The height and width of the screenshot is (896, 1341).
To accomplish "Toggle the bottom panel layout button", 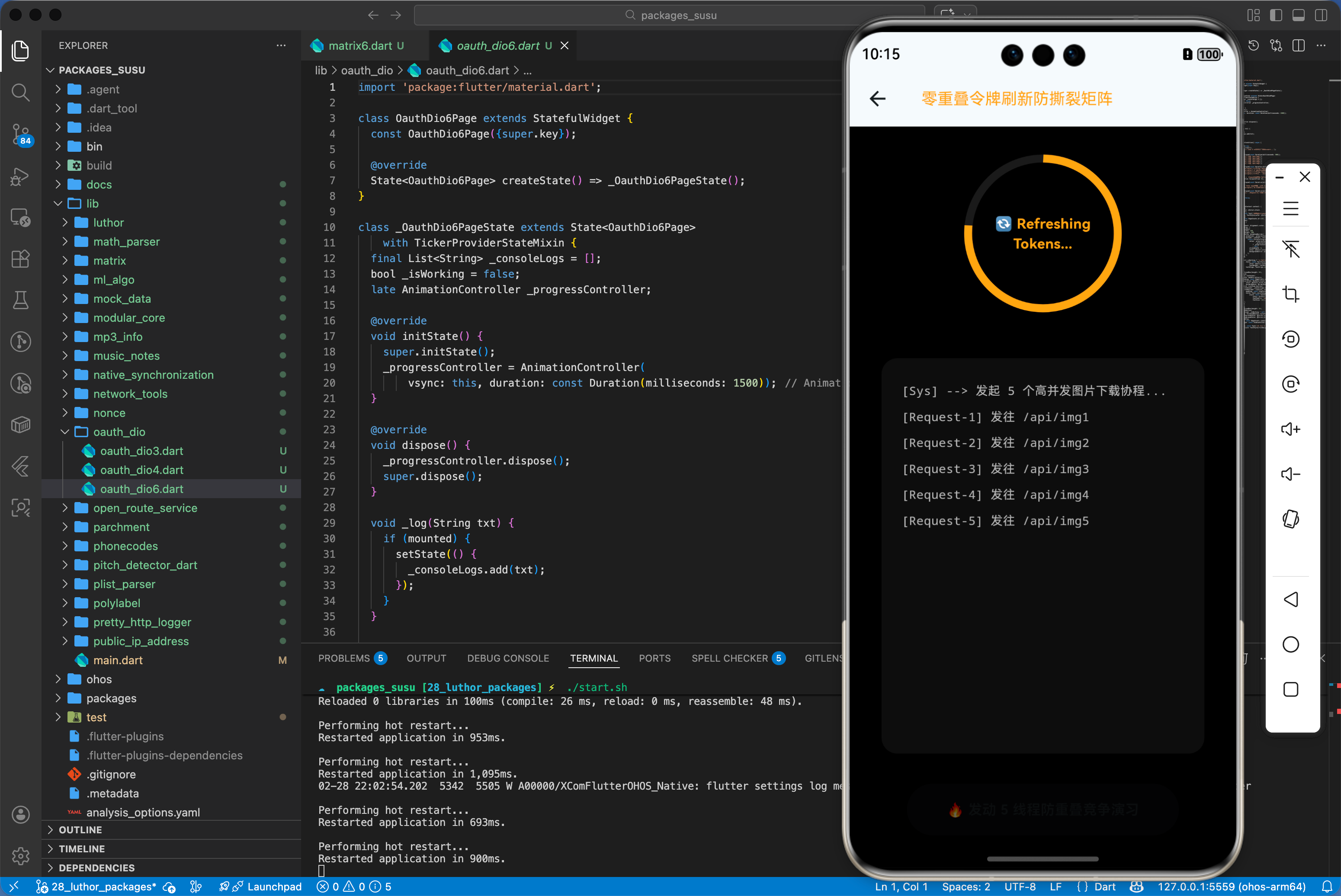I will (x=1298, y=16).
